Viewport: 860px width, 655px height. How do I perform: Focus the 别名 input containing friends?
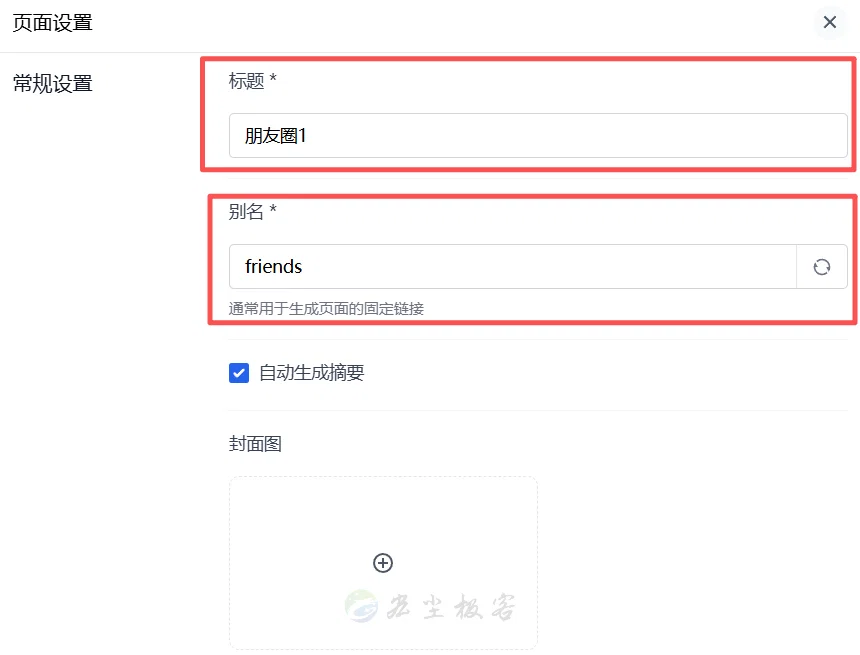[512, 267]
